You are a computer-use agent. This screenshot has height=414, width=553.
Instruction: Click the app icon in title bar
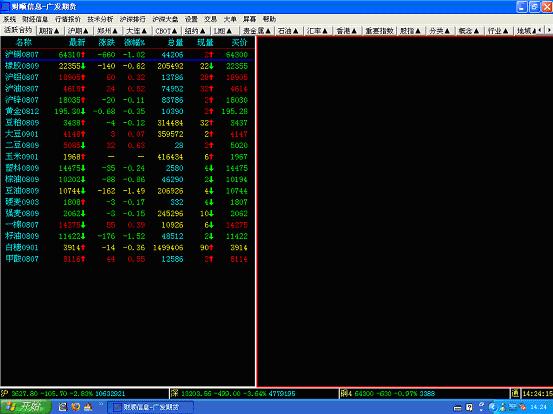coord(5,6)
